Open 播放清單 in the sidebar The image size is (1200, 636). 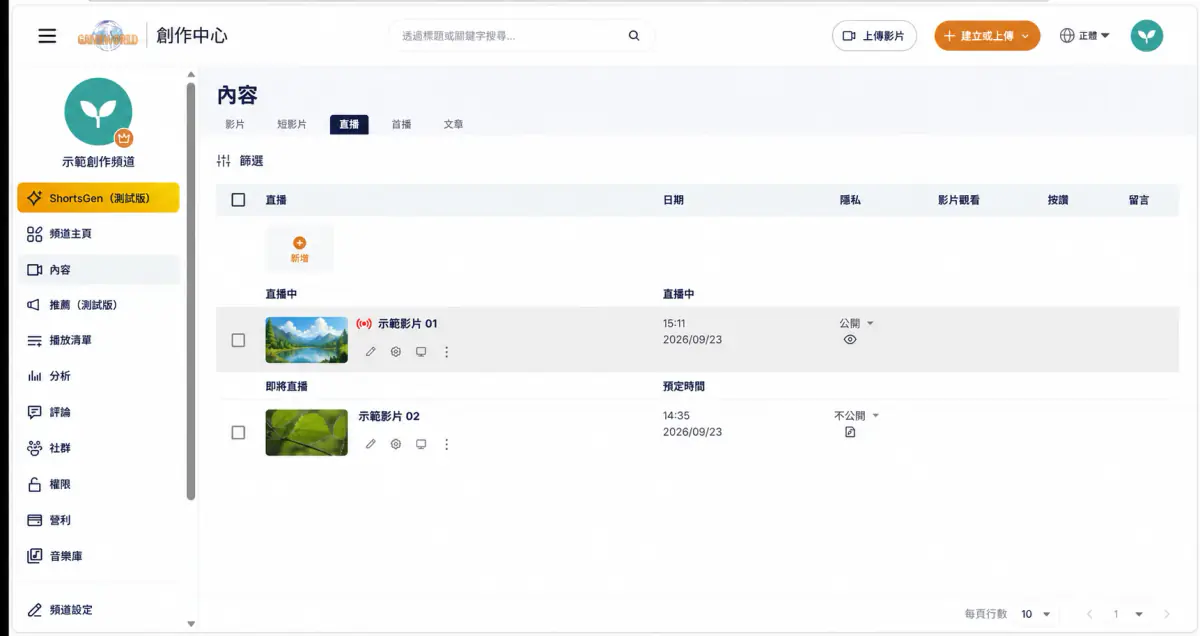(98, 341)
